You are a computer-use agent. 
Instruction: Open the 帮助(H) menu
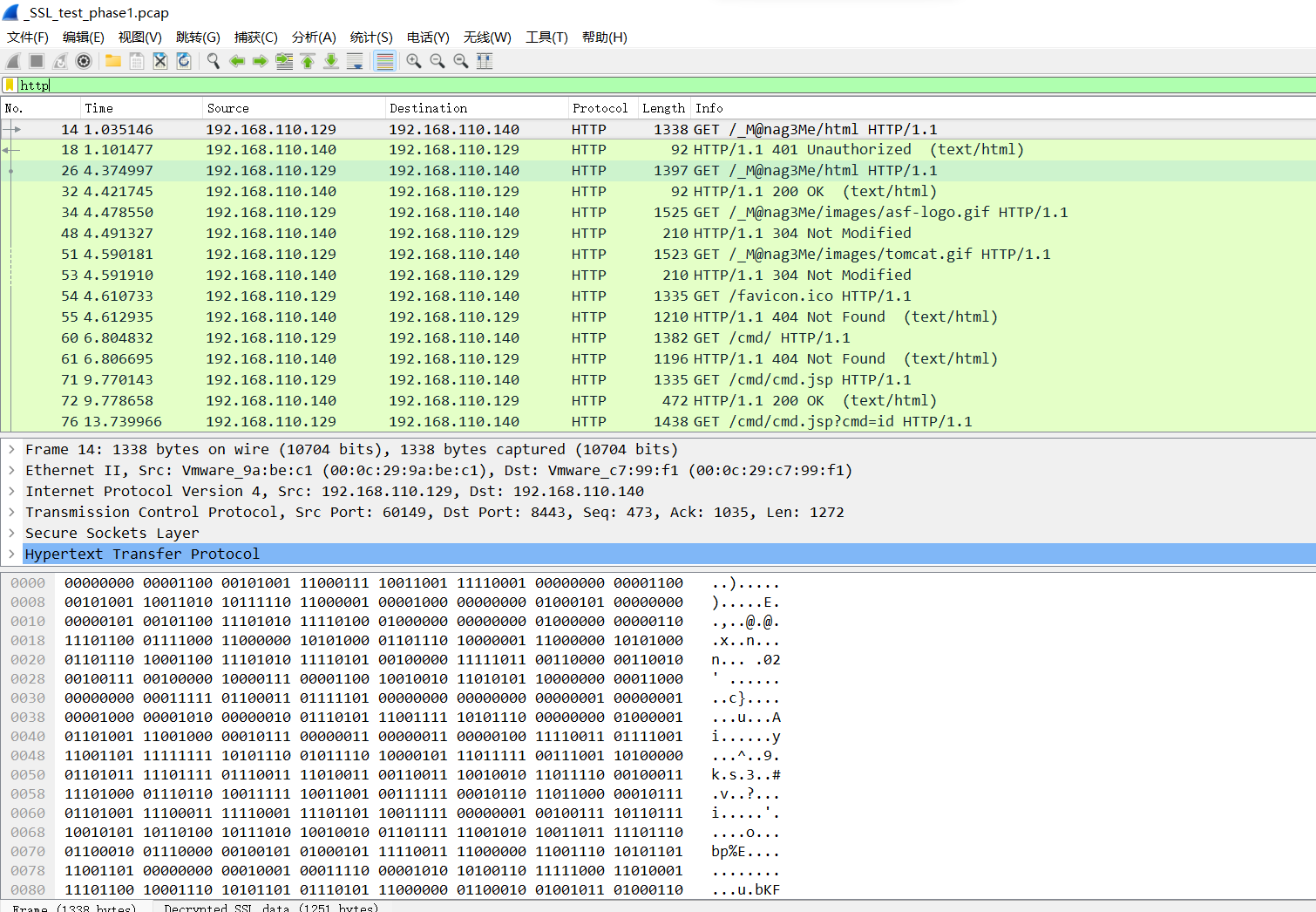(x=605, y=37)
